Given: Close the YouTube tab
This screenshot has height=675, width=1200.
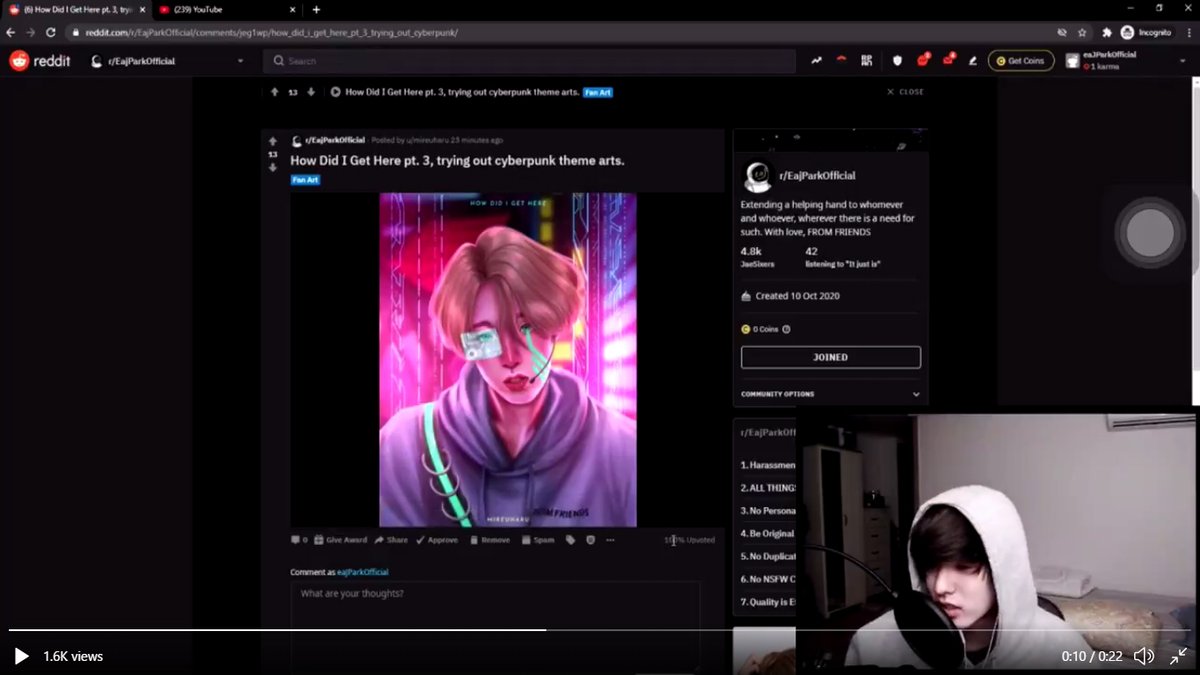Looking at the screenshot, I should 292,9.
